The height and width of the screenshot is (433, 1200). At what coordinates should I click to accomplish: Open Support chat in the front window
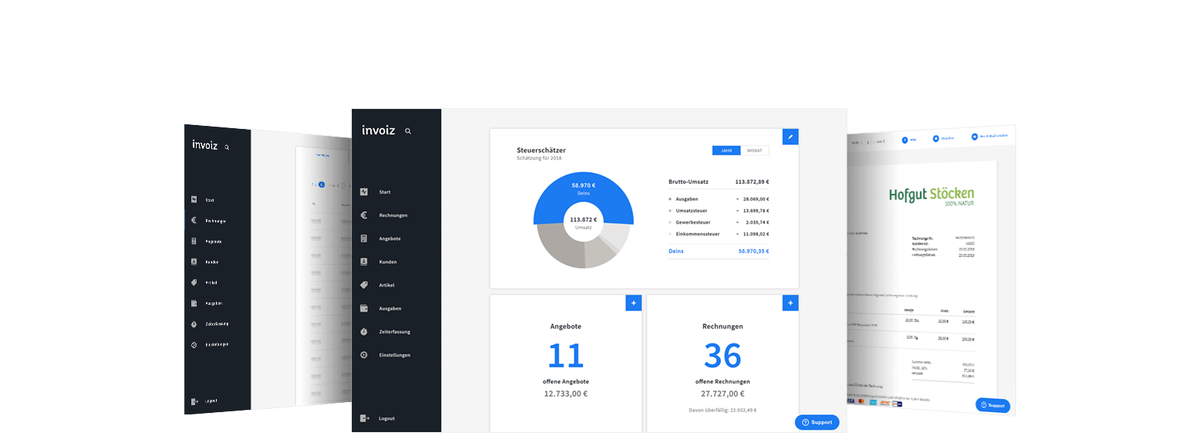click(817, 422)
